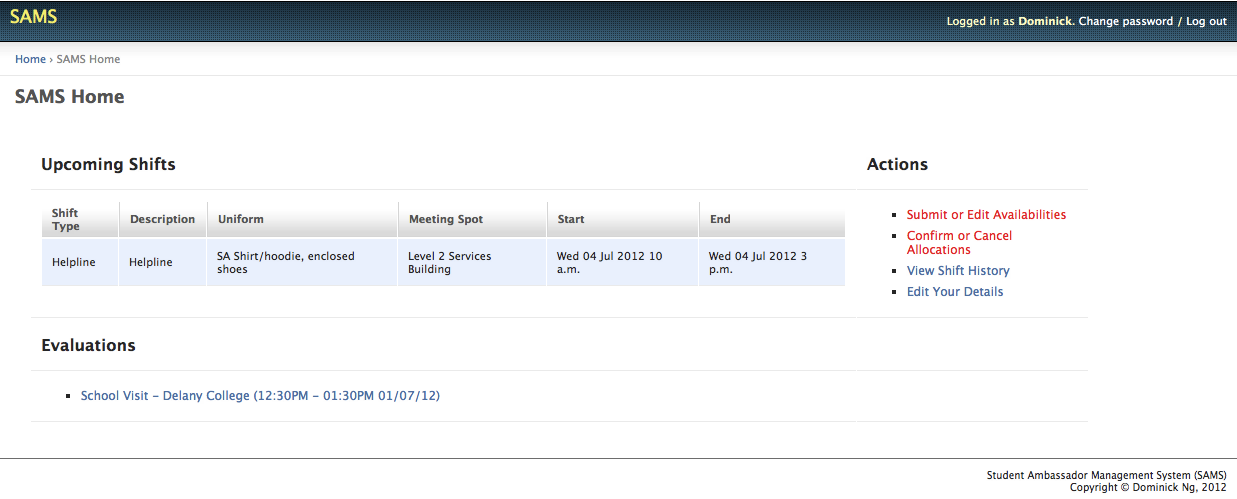Click the Description column header
Viewport: 1237px width, 499px height.
162,219
